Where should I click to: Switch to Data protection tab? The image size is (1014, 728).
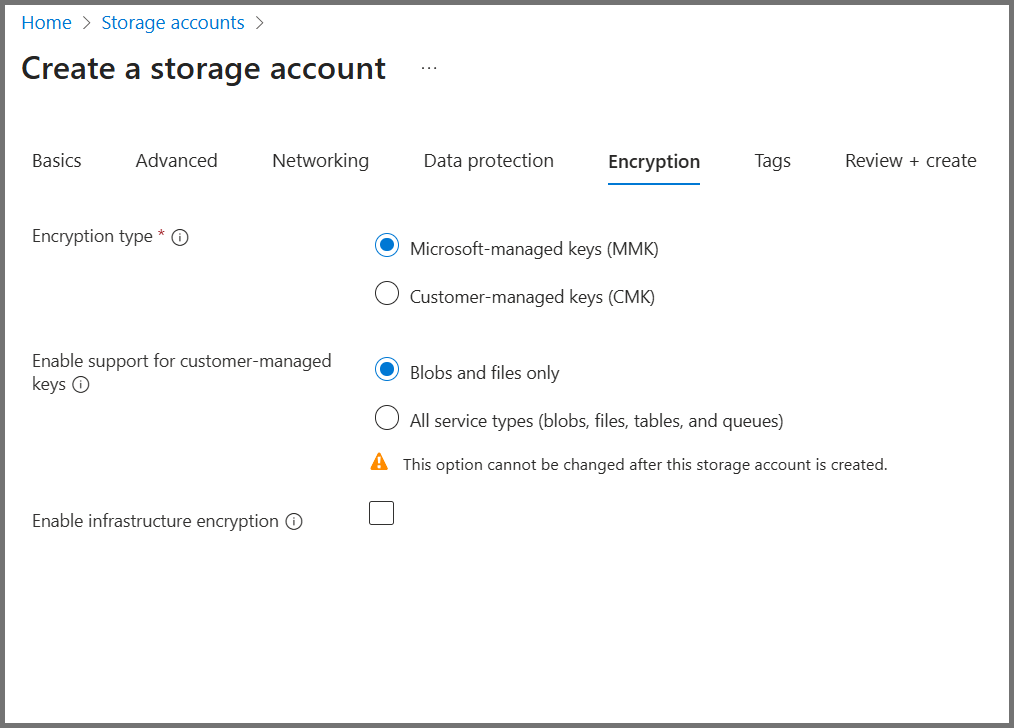click(488, 161)
